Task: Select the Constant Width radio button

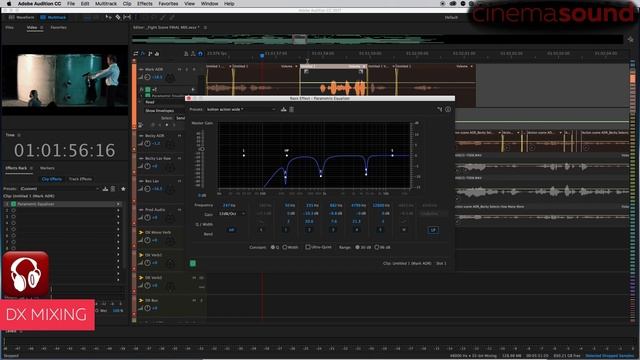Action: click(285, 247)
